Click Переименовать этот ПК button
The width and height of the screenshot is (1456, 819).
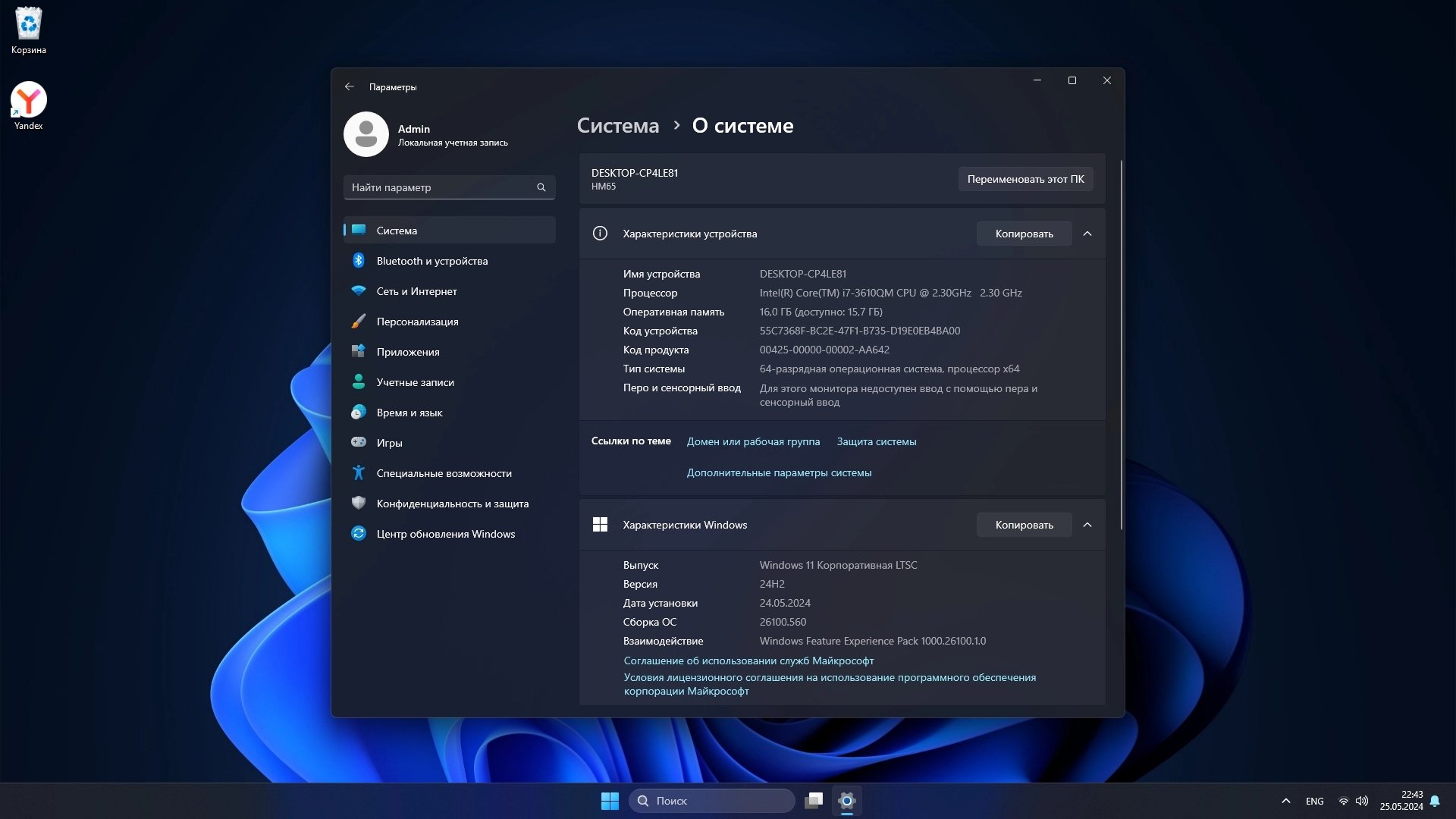pos(1025,179)
